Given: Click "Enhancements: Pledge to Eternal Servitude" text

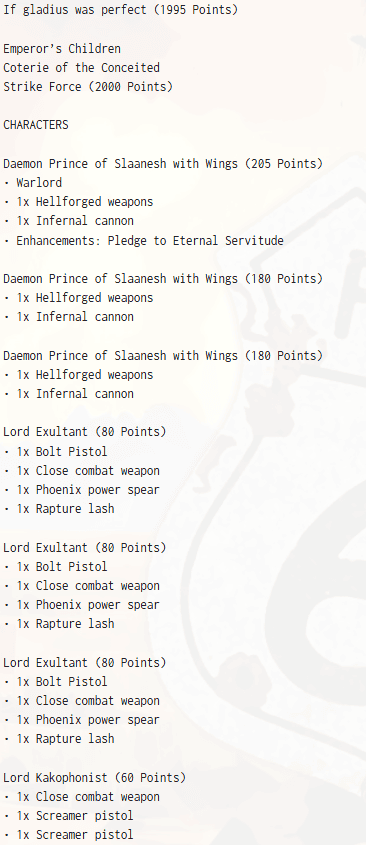Looking at the screenshot, I should tap(143, 240).
